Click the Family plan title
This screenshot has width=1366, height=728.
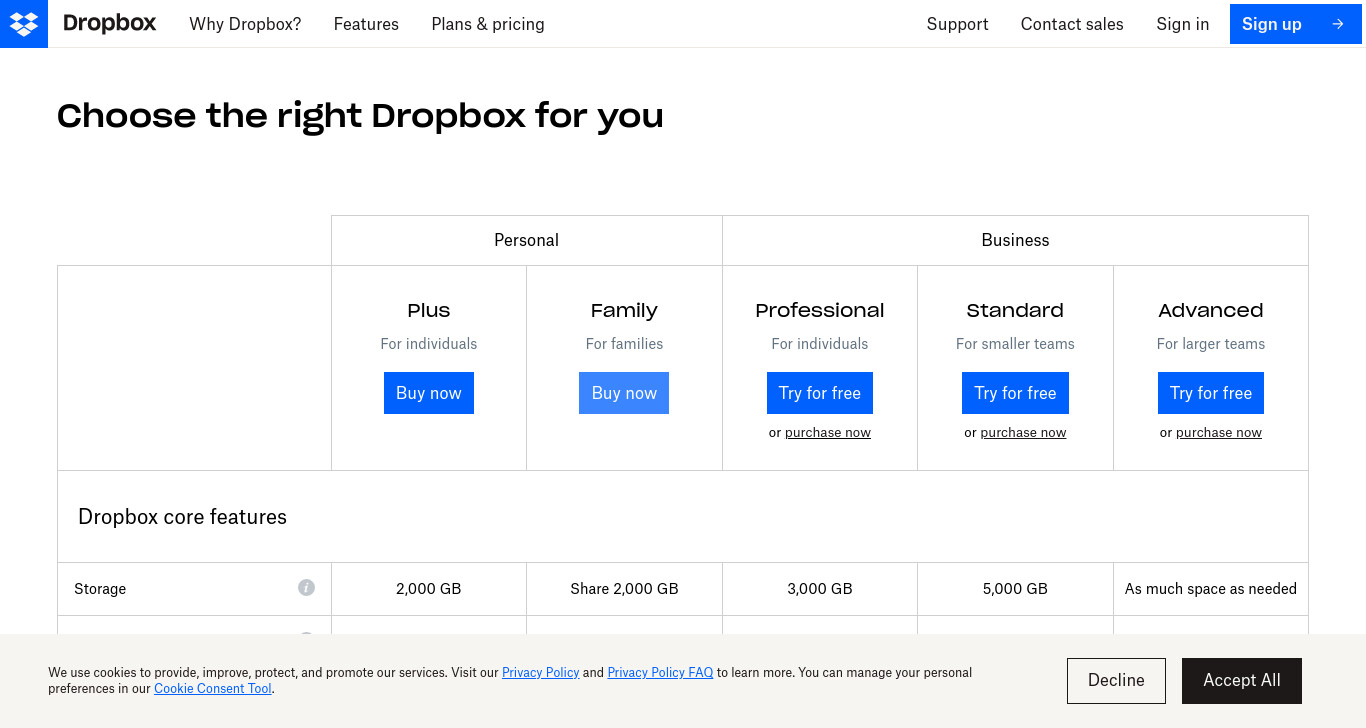[x=624, y=310]
